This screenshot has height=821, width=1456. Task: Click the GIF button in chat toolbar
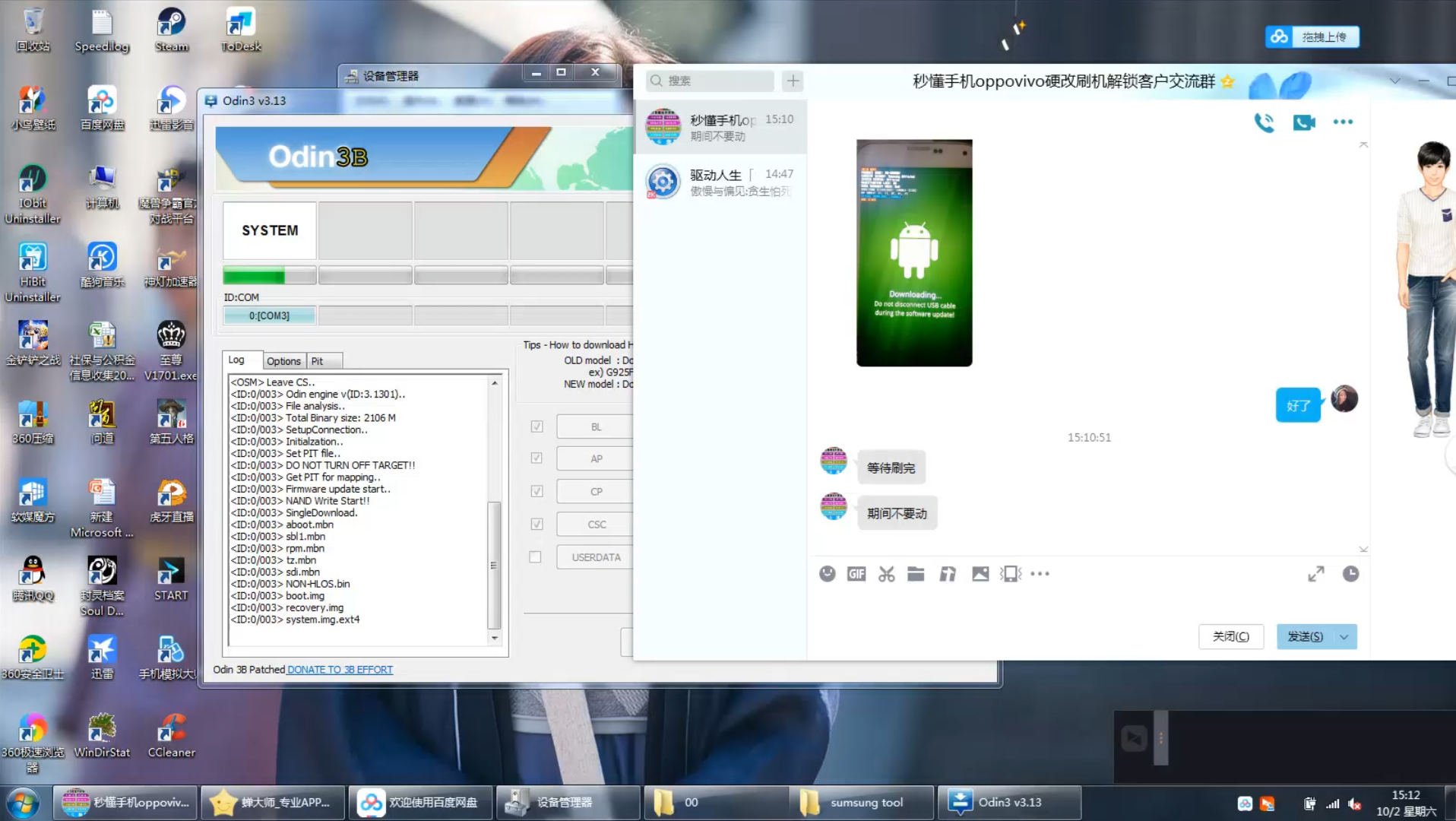point(856,574)
